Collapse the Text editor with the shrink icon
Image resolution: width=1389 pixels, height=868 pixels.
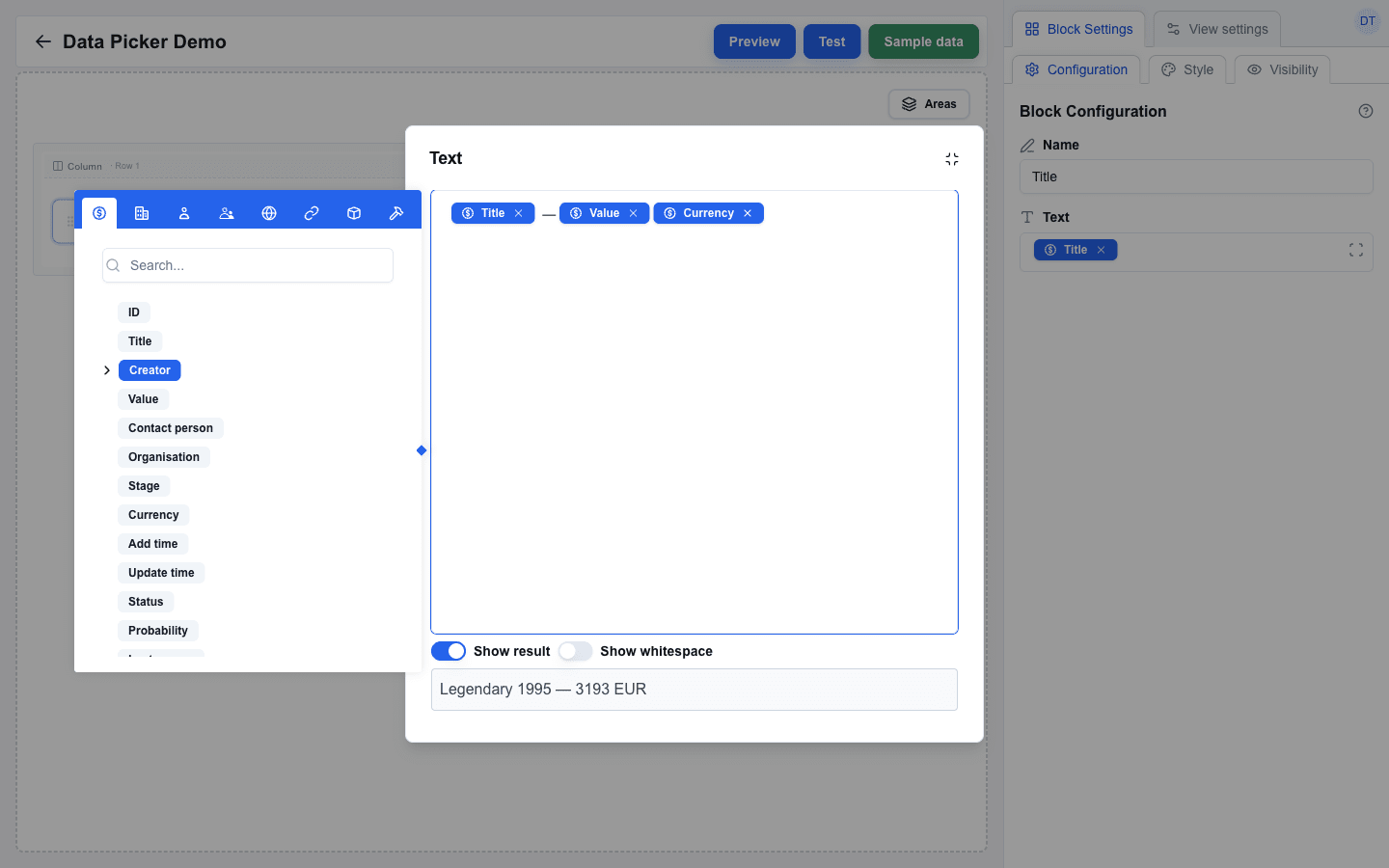(x=952, y=159)
